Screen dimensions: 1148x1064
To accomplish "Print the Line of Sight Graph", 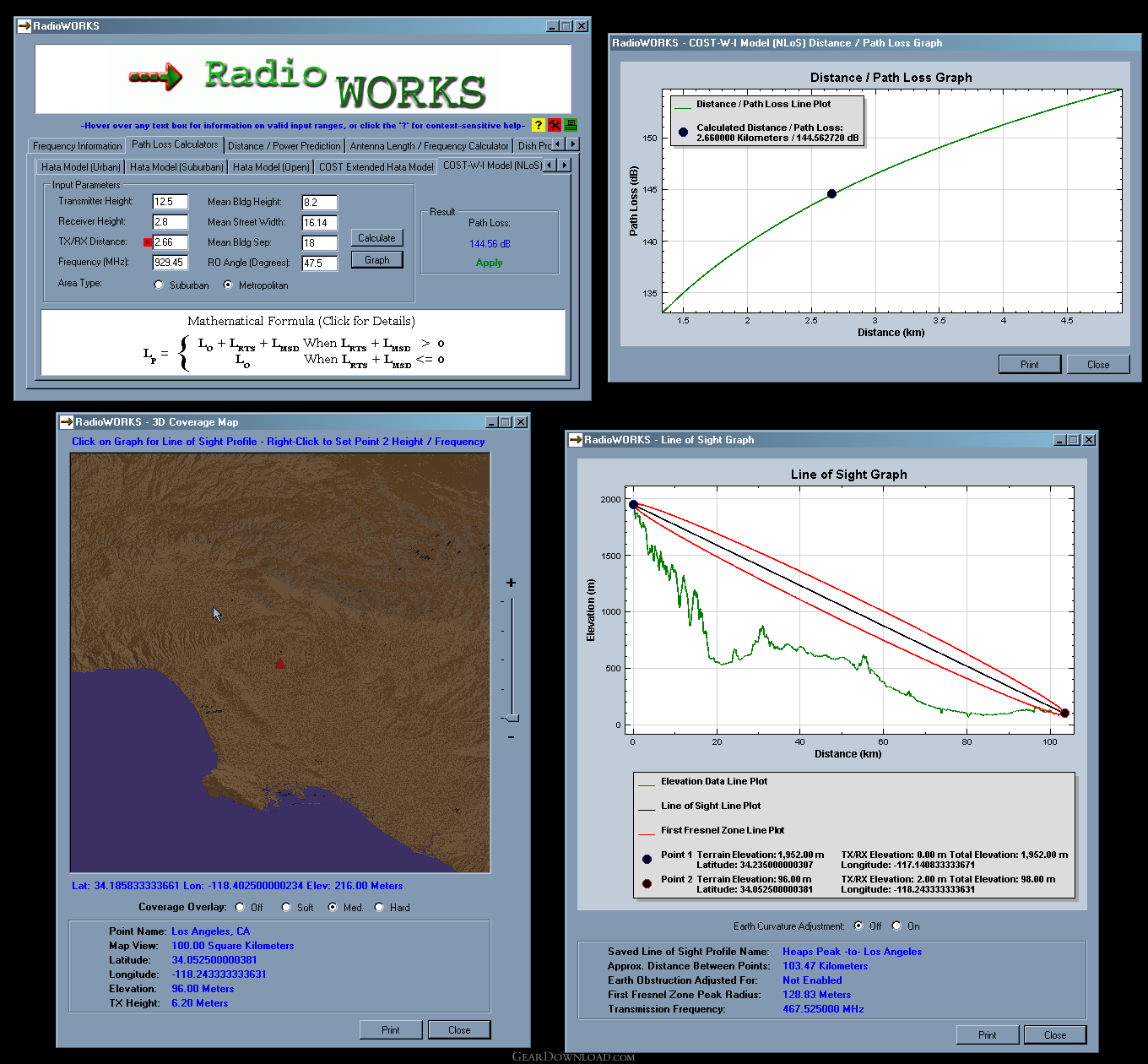I will click(x=987, y=1035).
